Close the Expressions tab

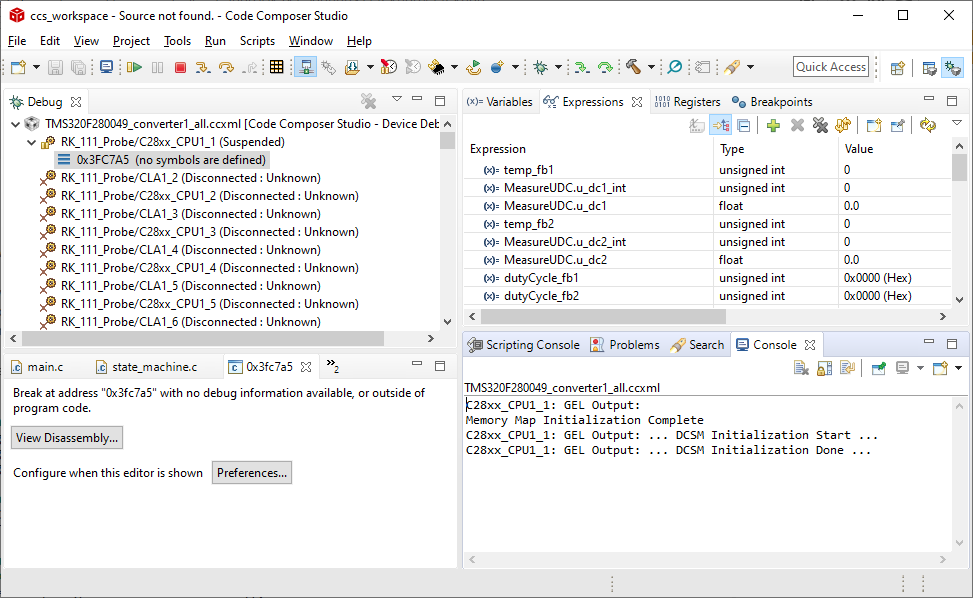637,102
